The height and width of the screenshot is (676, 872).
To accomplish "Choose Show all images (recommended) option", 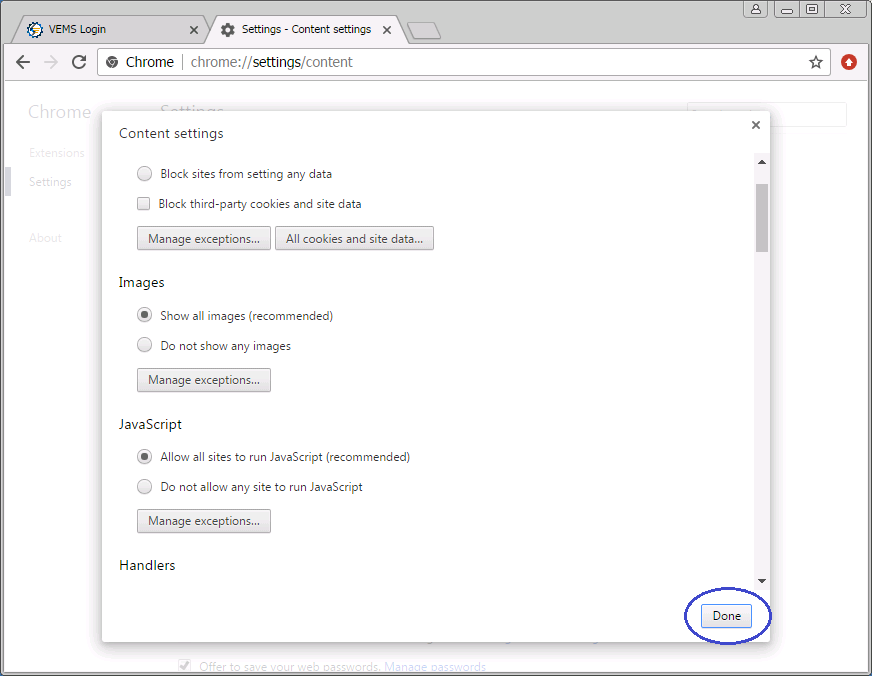I will (145, 316).
